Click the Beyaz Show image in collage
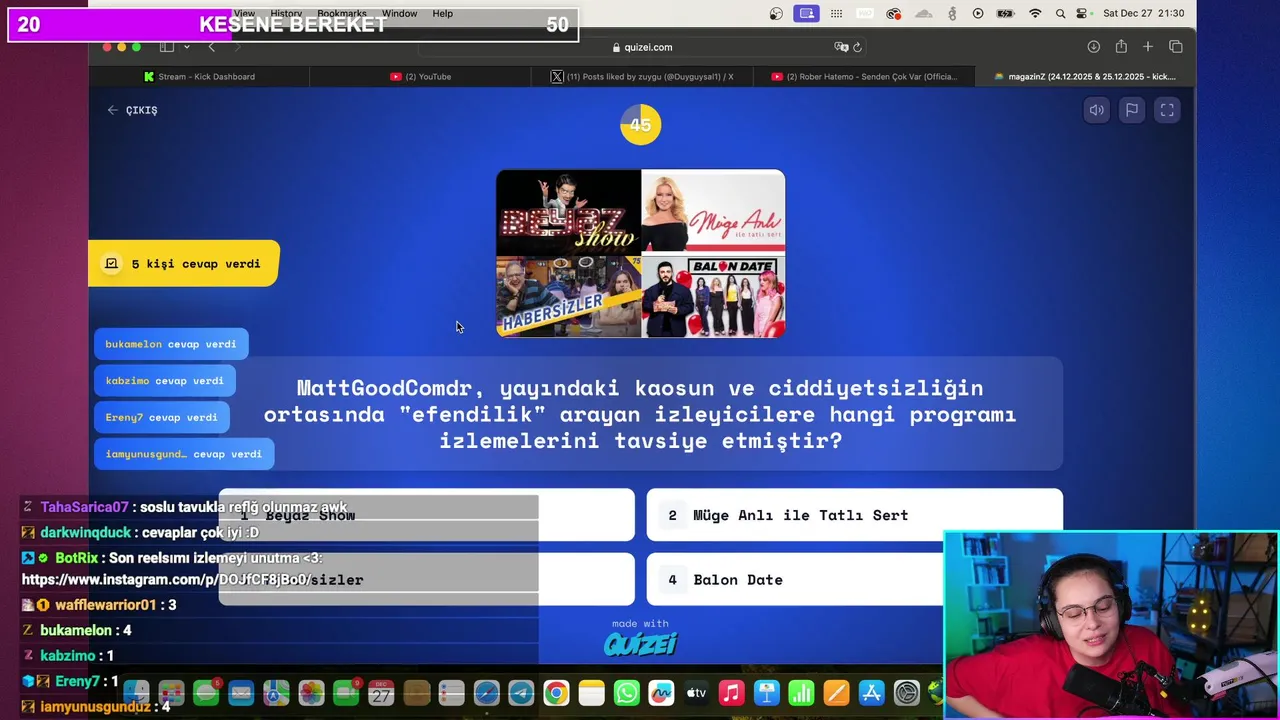1280x720 pixels. (x=569, y=212)
